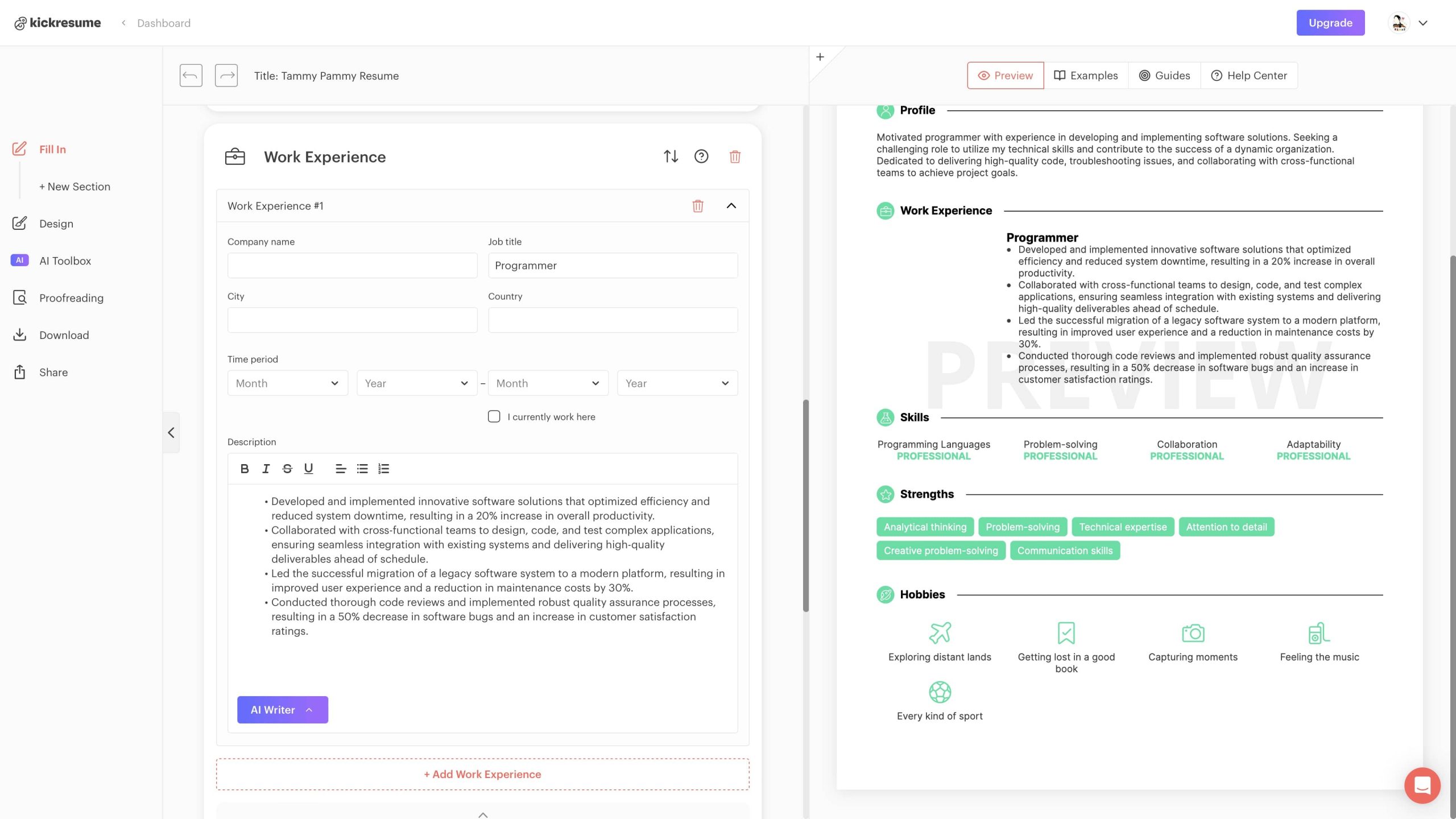Screen dimensions: 1456x819
Task: Open the start Month dropdown
Action: [287, 383]
